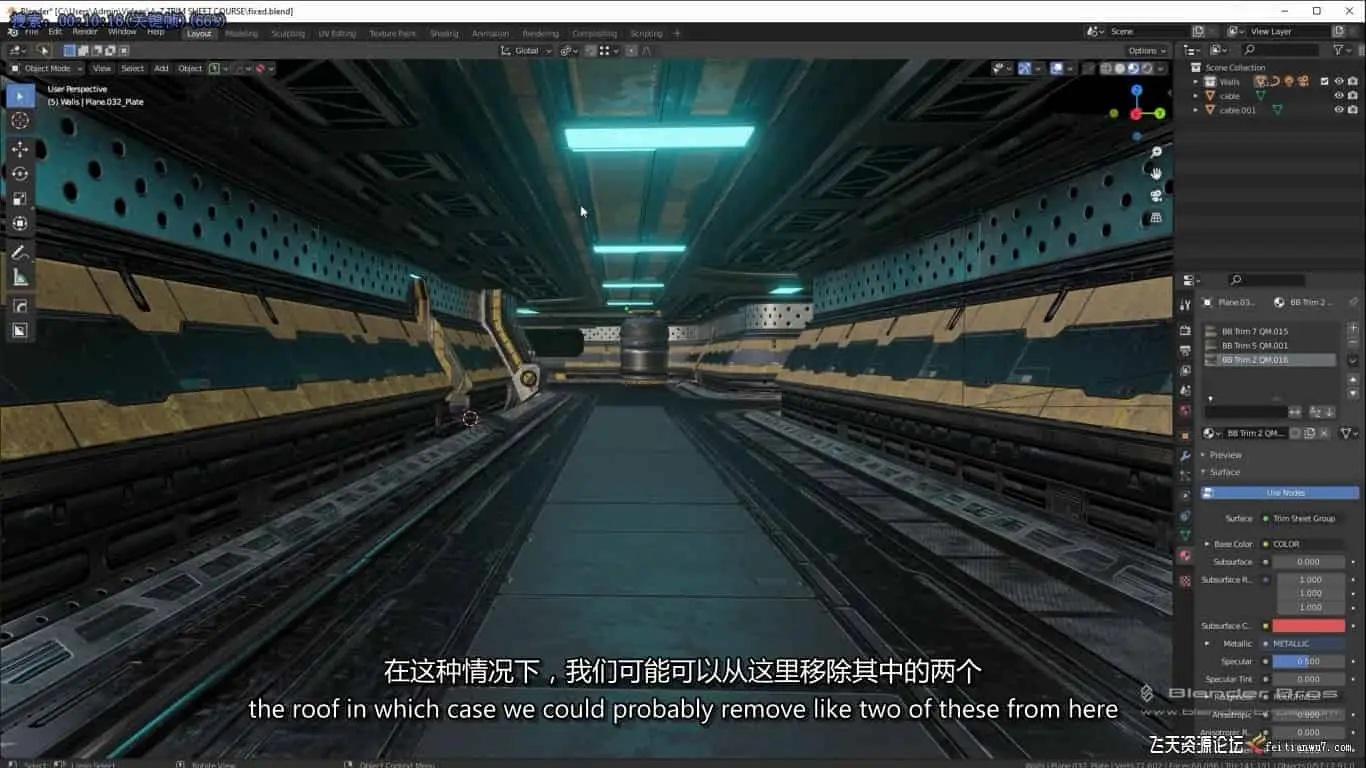The width and height of the screenshot is (1366, 768).
Task: Click the Z axis in navigation gizmo
Action: click(1137, 90)
